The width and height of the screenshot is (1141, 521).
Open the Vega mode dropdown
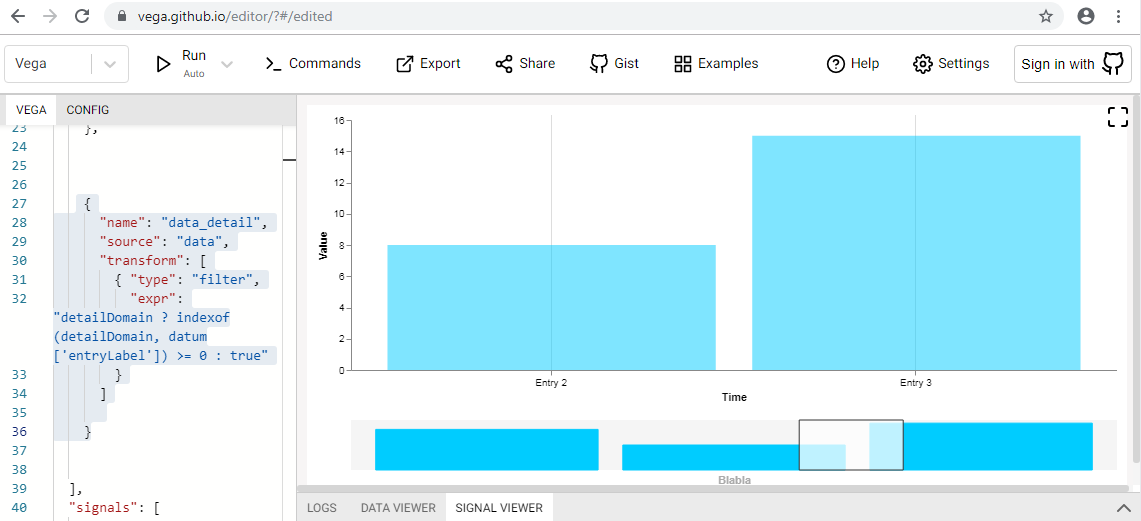[67, 64]
